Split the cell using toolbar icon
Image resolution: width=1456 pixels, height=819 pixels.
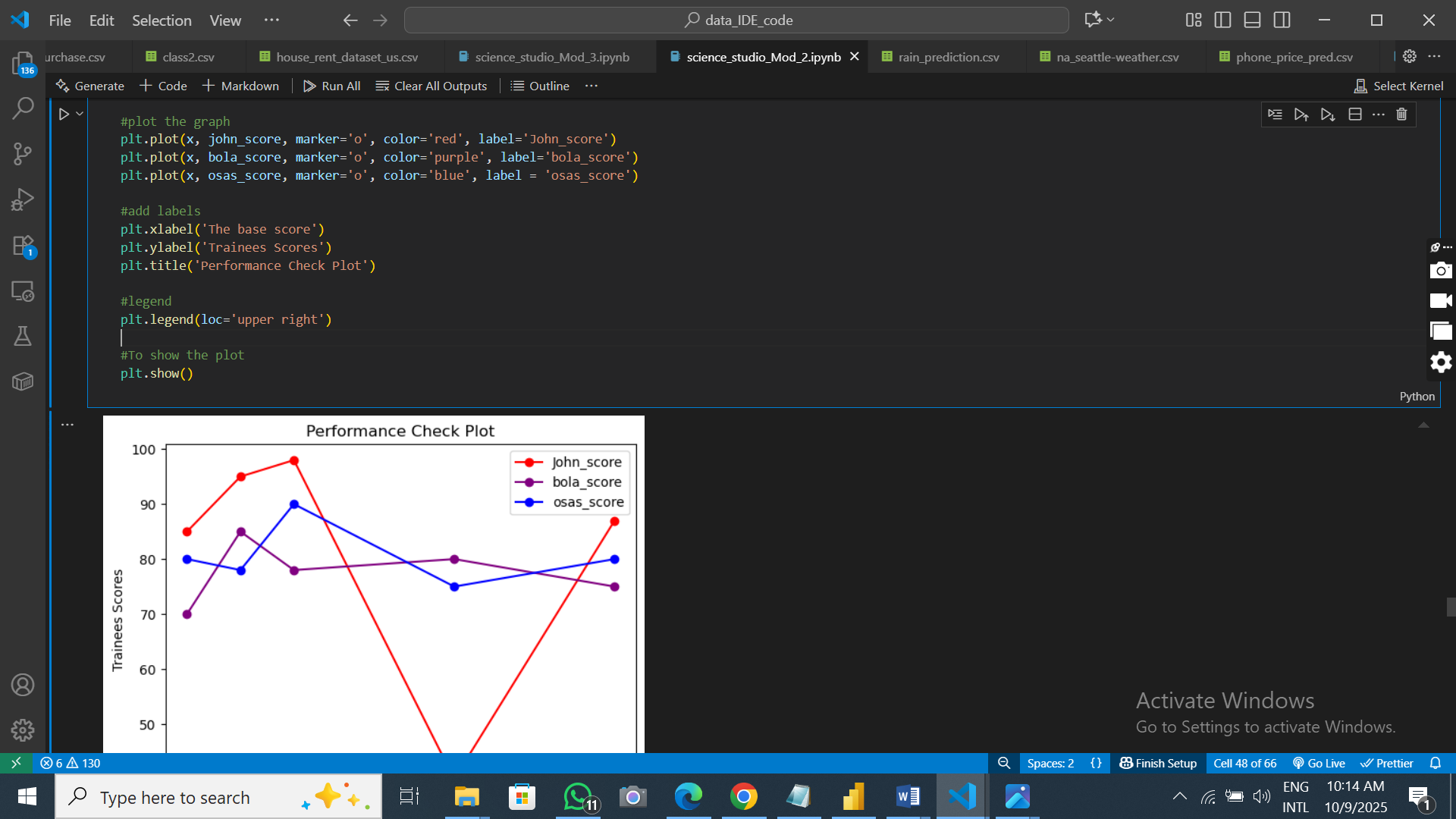(x=1355, y=115)
